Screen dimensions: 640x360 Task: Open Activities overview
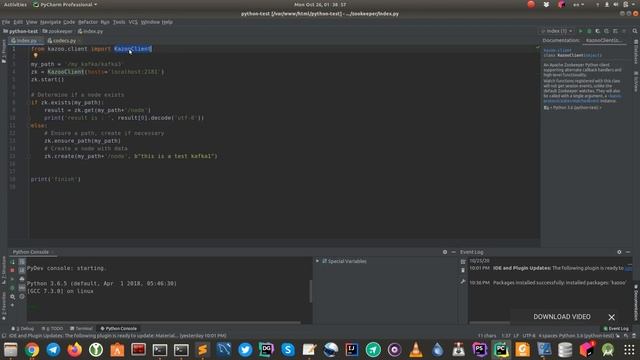(x=15, y=4)
